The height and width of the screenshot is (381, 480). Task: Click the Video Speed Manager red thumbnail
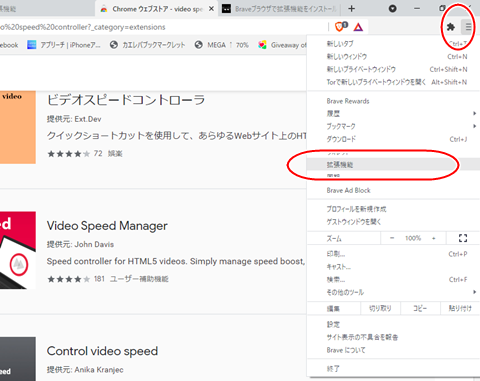tap(18, 250)
